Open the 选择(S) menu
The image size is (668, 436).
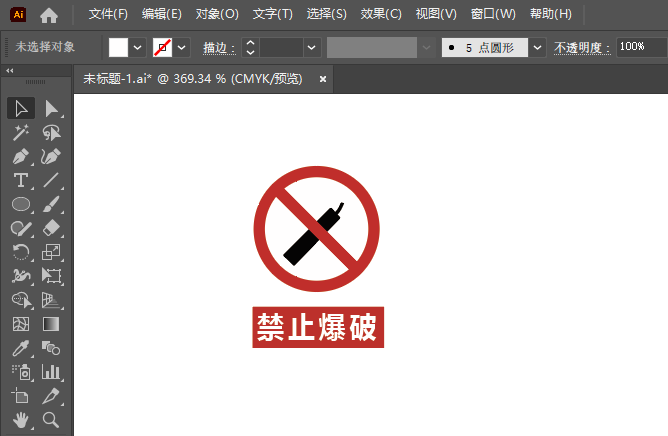pos(327,14)
